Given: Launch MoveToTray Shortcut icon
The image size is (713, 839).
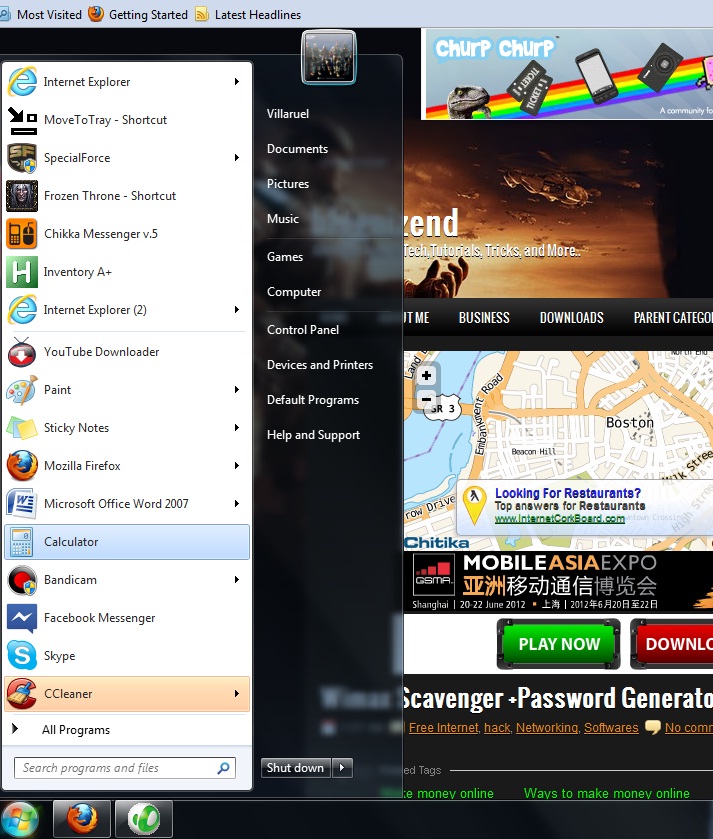Looking at the screenshot, I should click(22, 120).
